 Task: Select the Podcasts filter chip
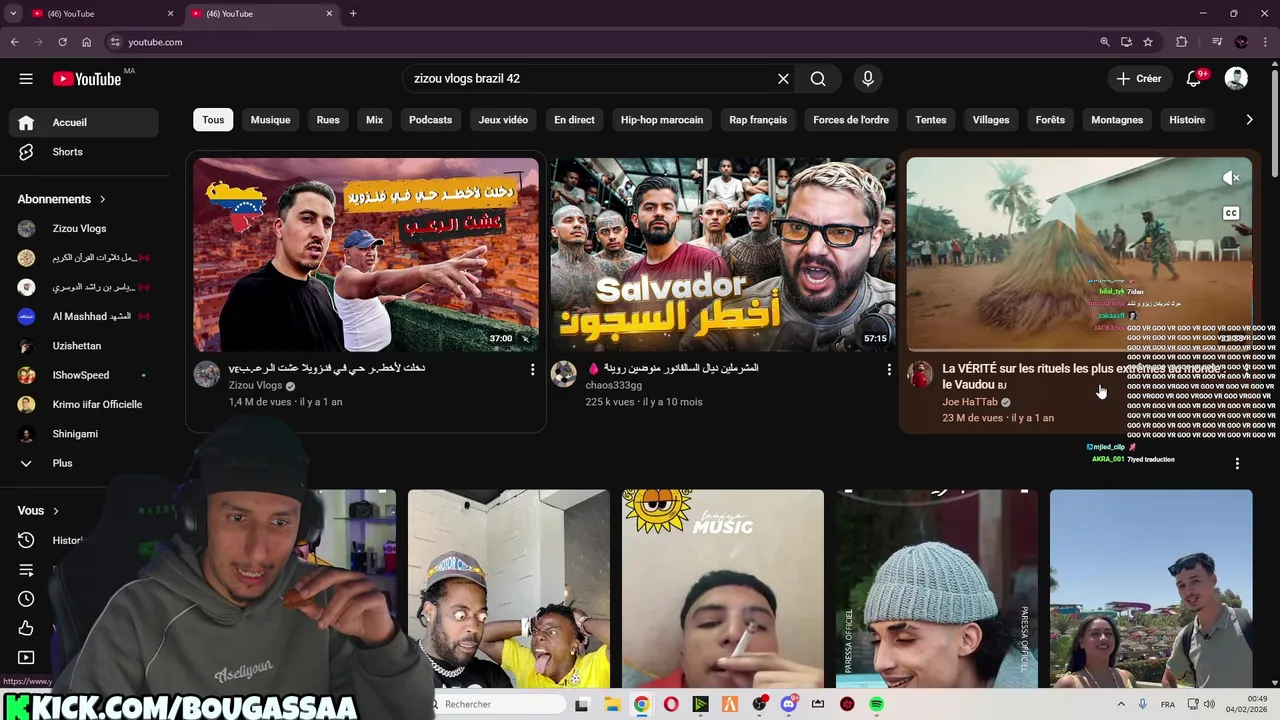click(x=430, y=120)
